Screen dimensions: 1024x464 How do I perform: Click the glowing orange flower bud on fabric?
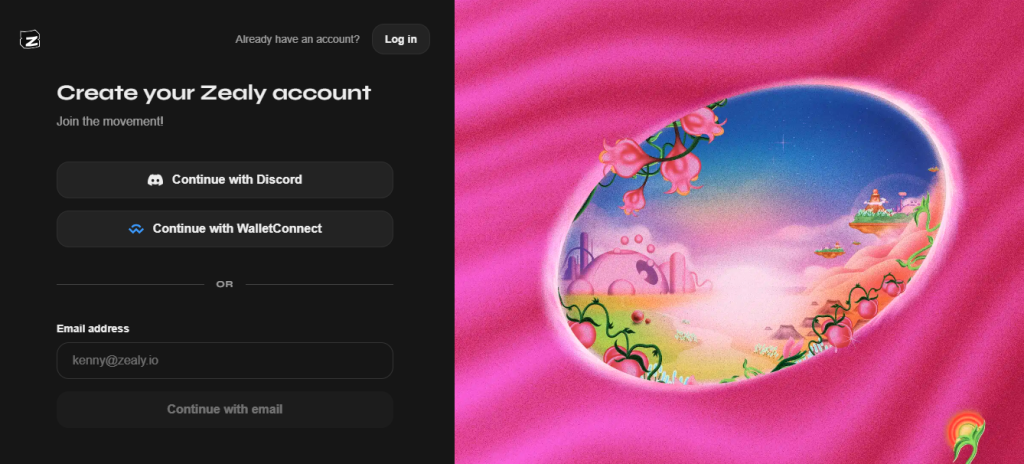(x=966, y=428)
